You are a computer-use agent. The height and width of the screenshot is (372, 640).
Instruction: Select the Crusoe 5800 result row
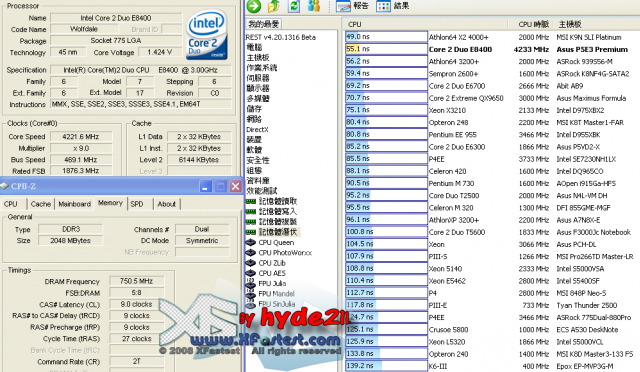(492, 330)
